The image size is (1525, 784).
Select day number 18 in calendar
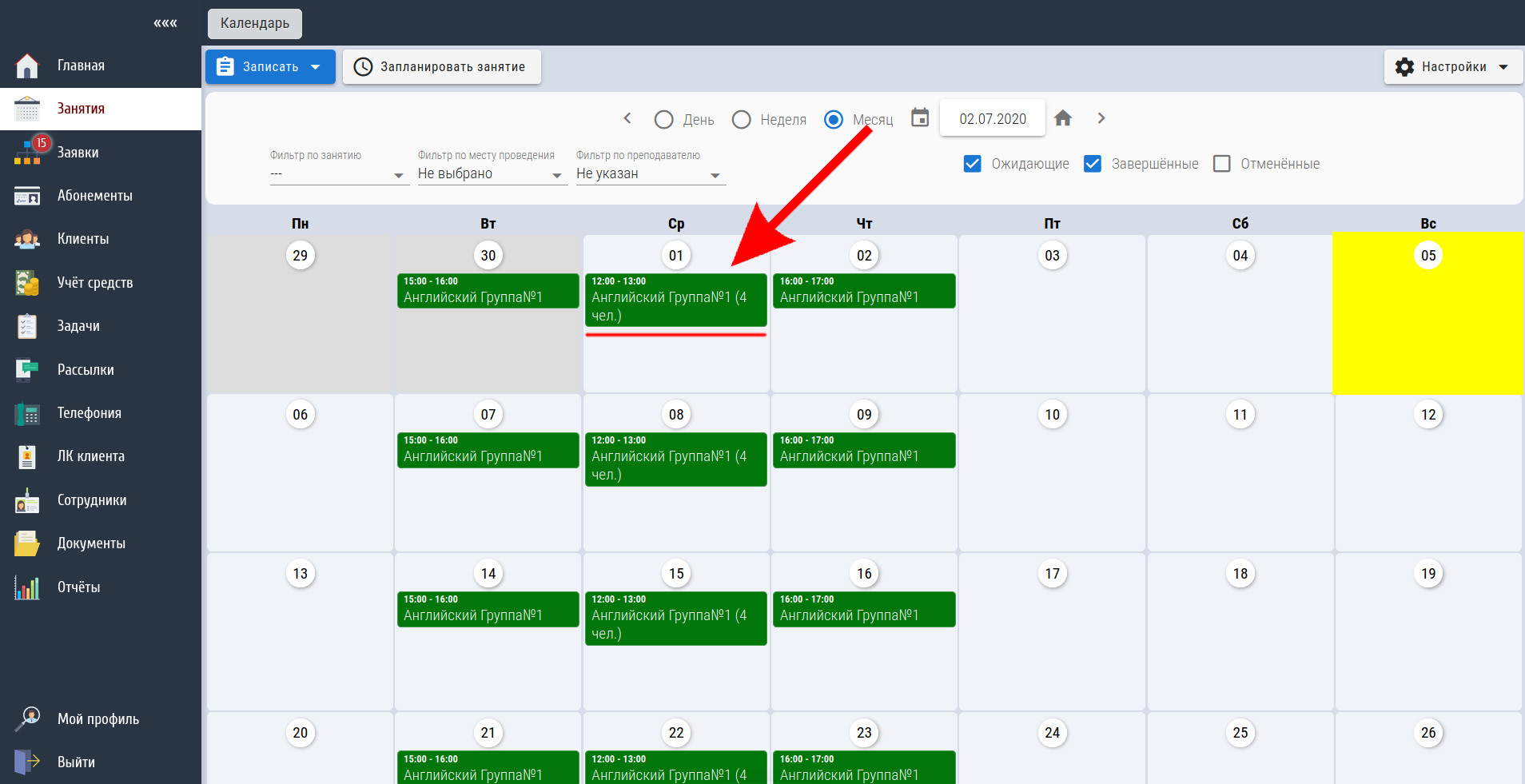(1240, 574)
